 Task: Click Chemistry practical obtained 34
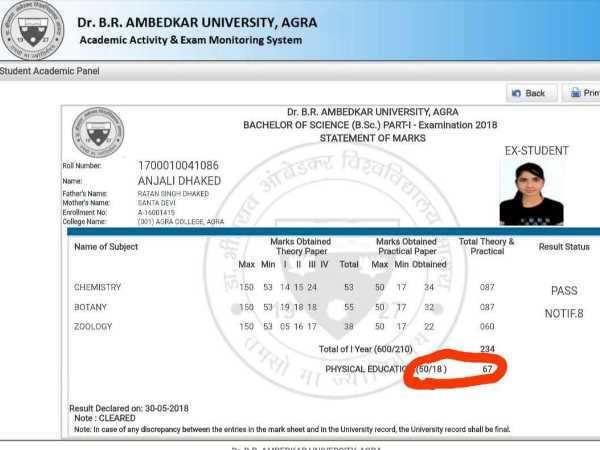[x=429, y=287]
